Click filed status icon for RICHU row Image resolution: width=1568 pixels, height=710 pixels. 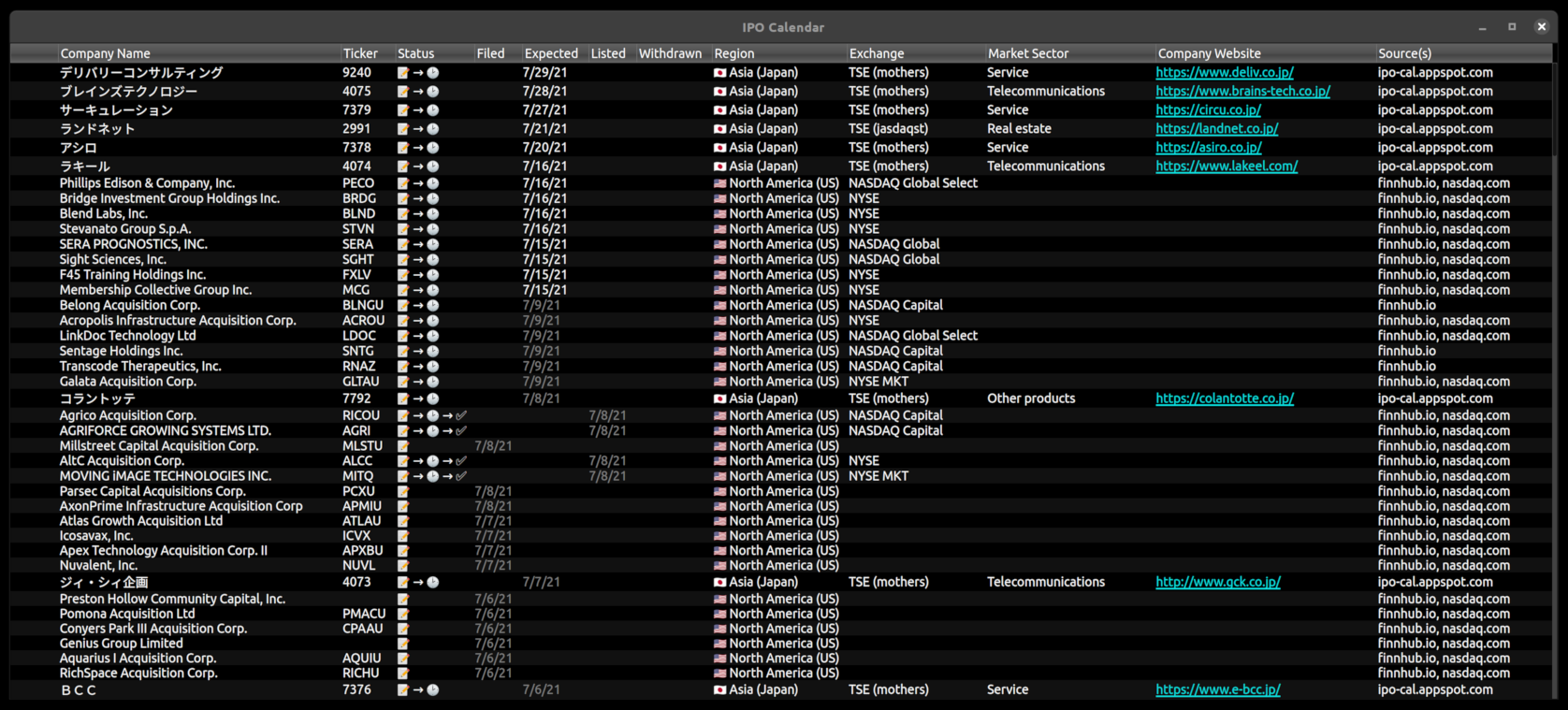(x=403, y=673)
